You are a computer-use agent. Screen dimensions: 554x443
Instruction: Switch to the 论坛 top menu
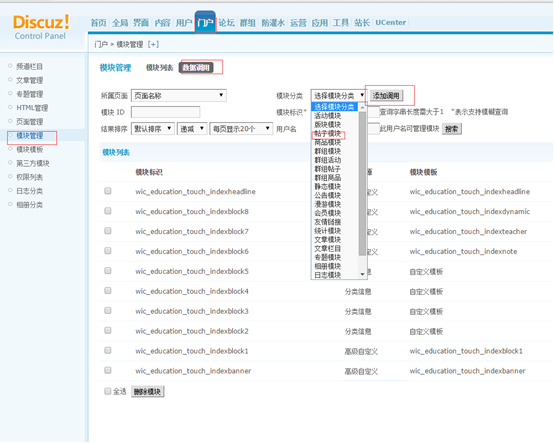click(226, 23)
